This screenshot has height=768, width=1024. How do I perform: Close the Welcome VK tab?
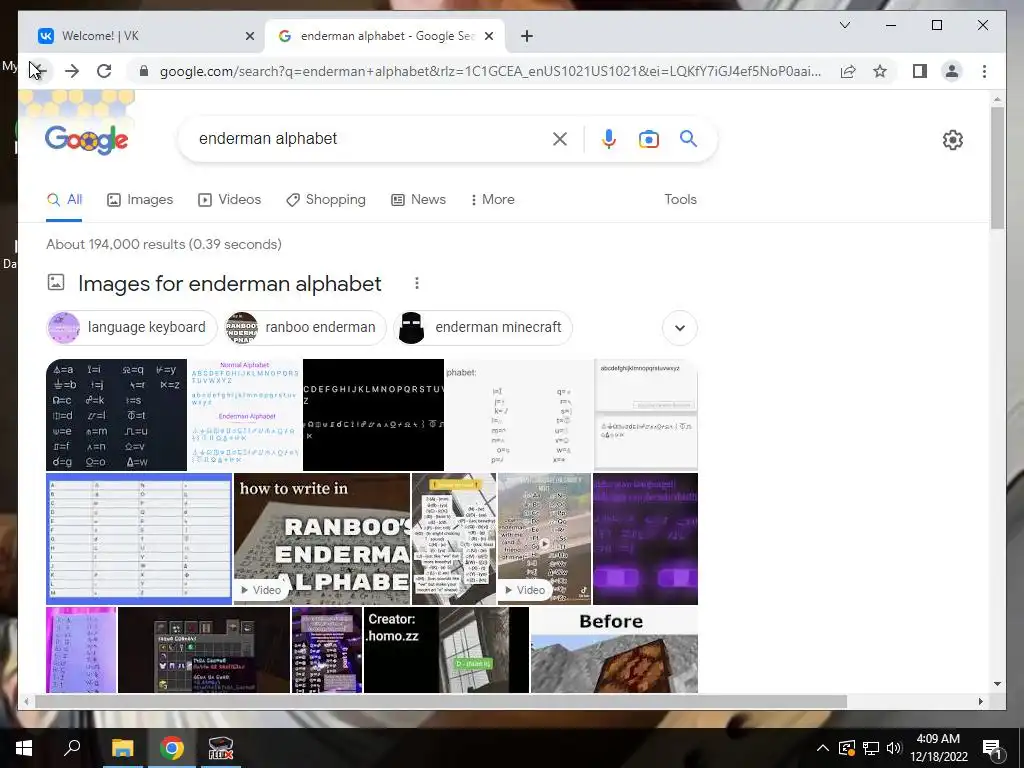(249, 36)
